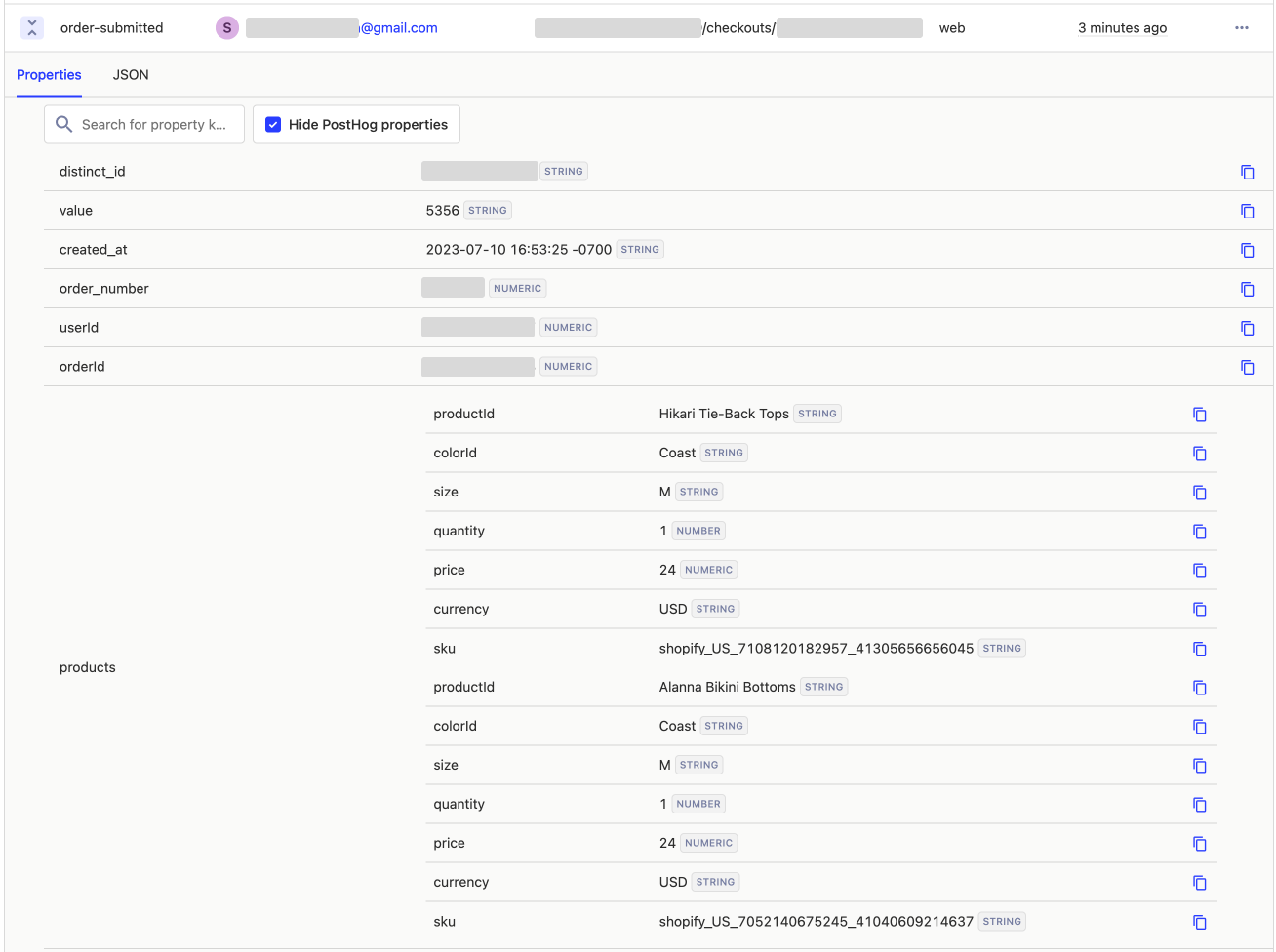The image size is (1276, 952).
Task: Copy the created_at timestamp
Action: (x=1248, y=250)
